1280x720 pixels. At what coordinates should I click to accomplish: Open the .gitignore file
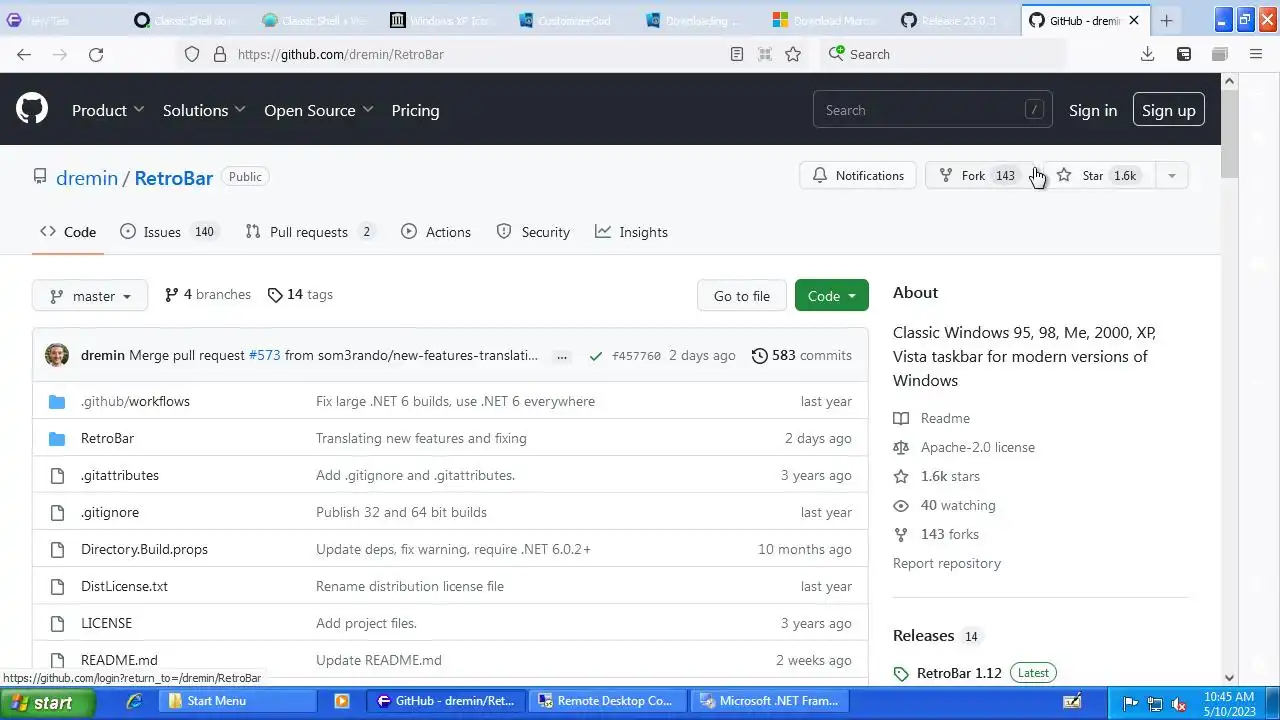(110, 512)
